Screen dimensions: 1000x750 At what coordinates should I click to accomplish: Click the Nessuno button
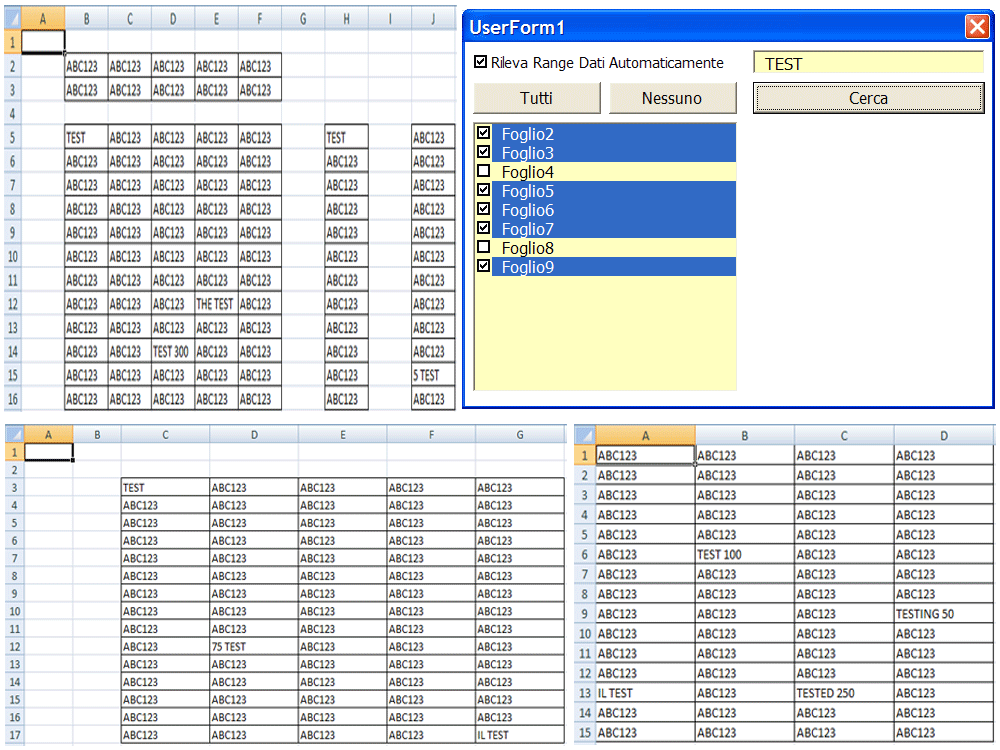click(x=672, y=99)
